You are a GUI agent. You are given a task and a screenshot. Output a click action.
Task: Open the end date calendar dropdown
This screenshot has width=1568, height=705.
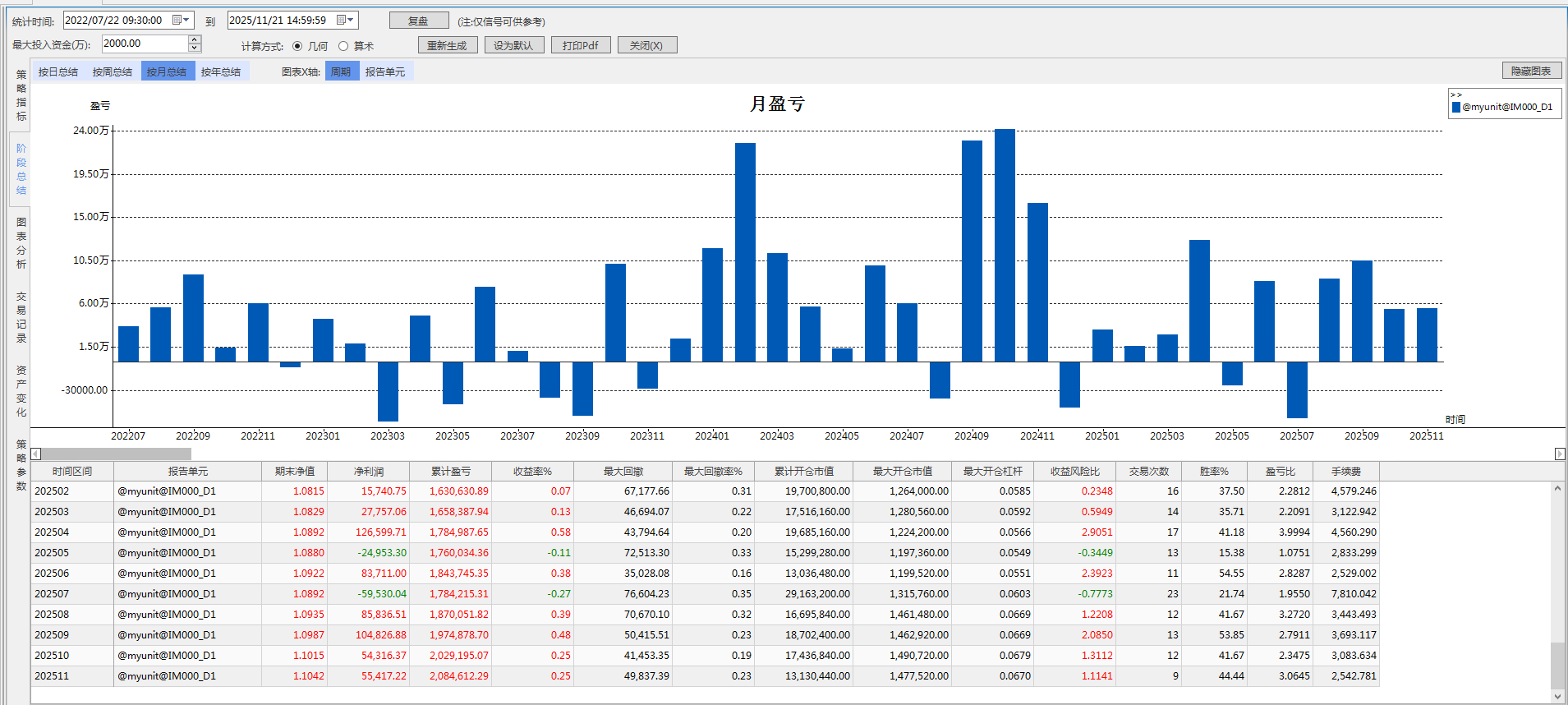[x=345, y=20]
